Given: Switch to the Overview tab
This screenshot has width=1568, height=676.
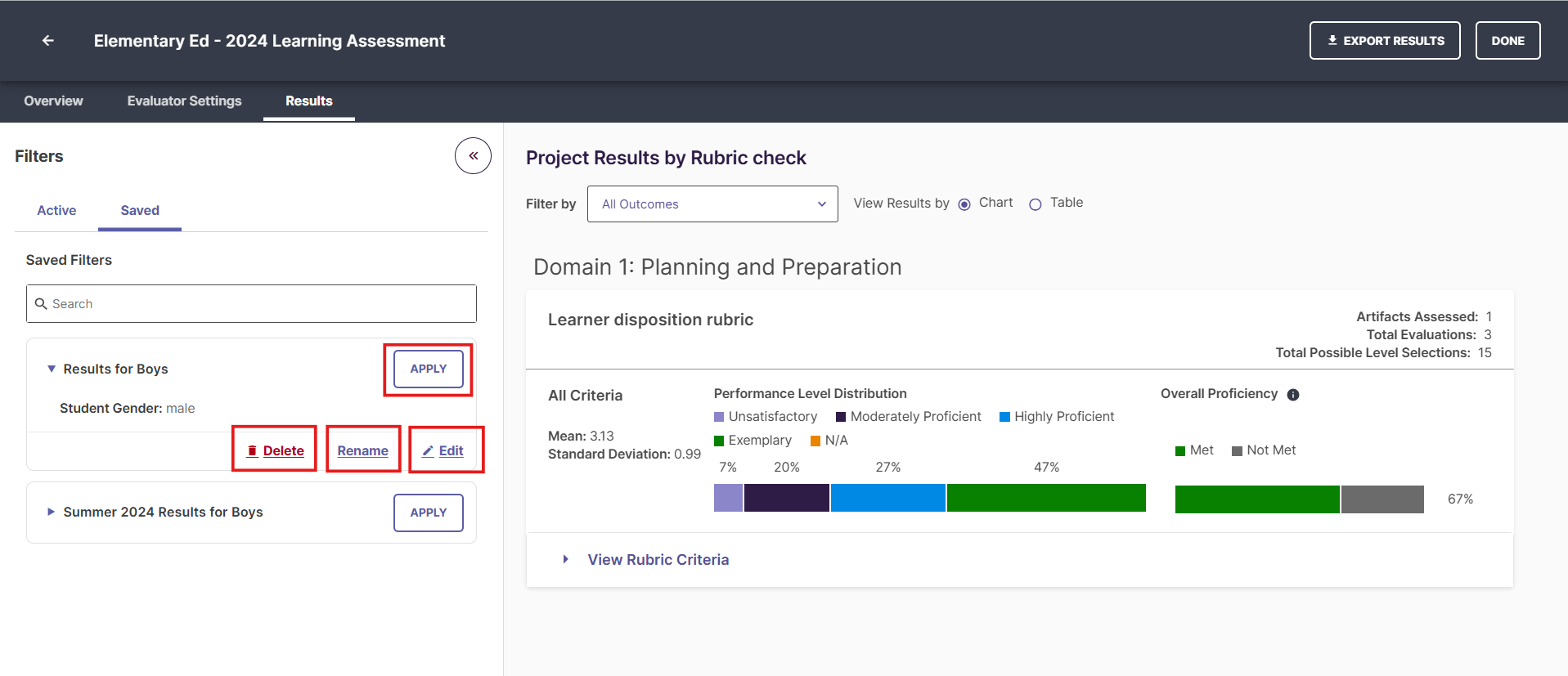Looking at the screenshot, I should 53,101.
